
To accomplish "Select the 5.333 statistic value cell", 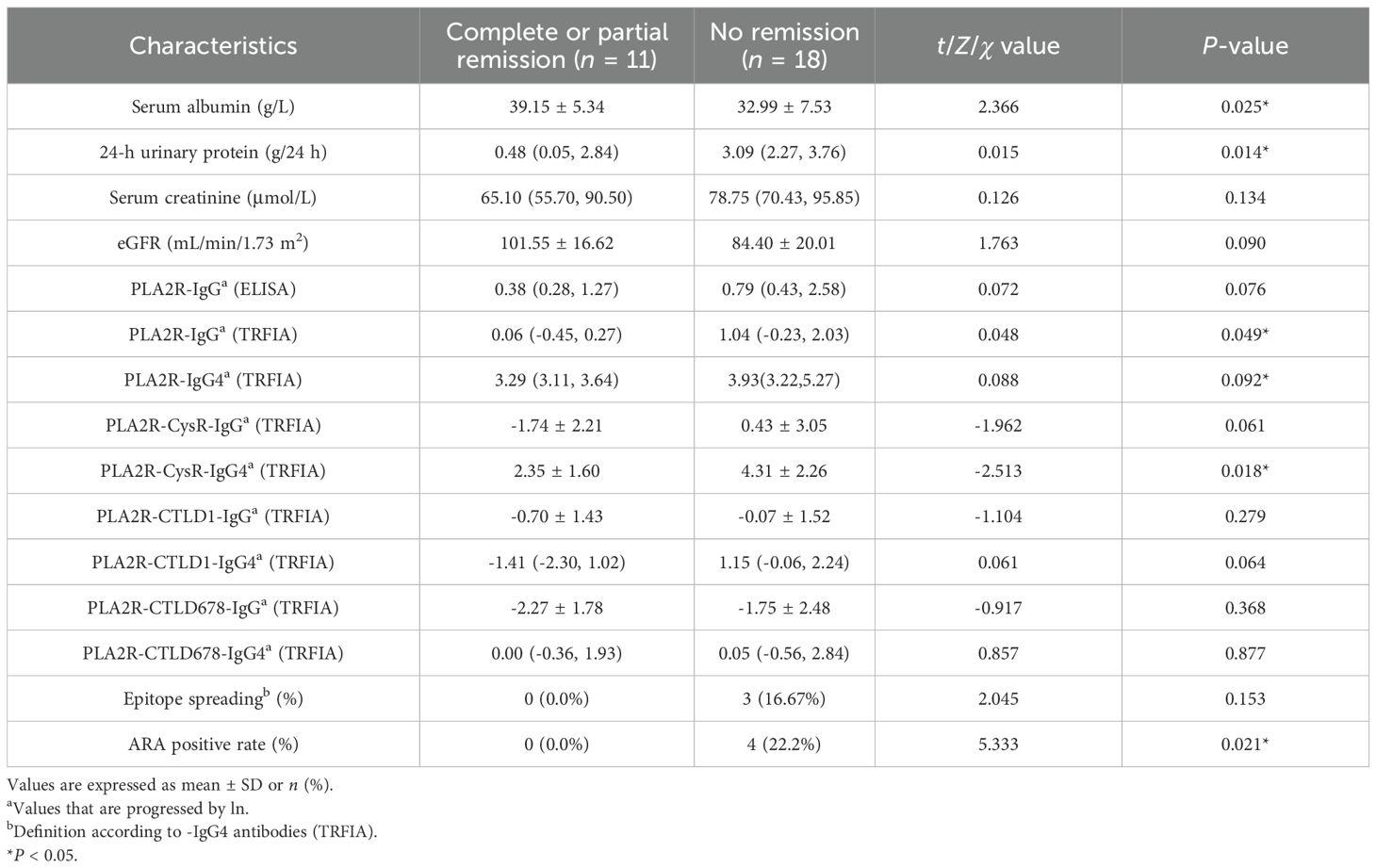I will pos(998,744).
